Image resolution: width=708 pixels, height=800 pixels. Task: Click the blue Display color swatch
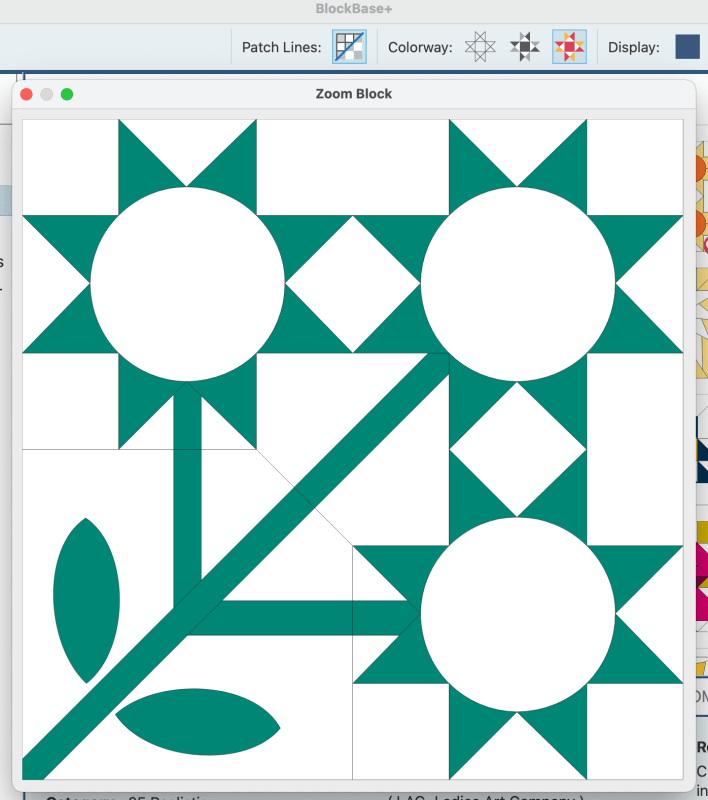pos(687,47)
